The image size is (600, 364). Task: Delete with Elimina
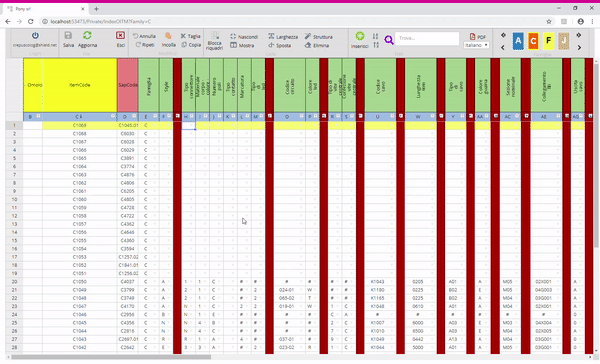point(316,45)
